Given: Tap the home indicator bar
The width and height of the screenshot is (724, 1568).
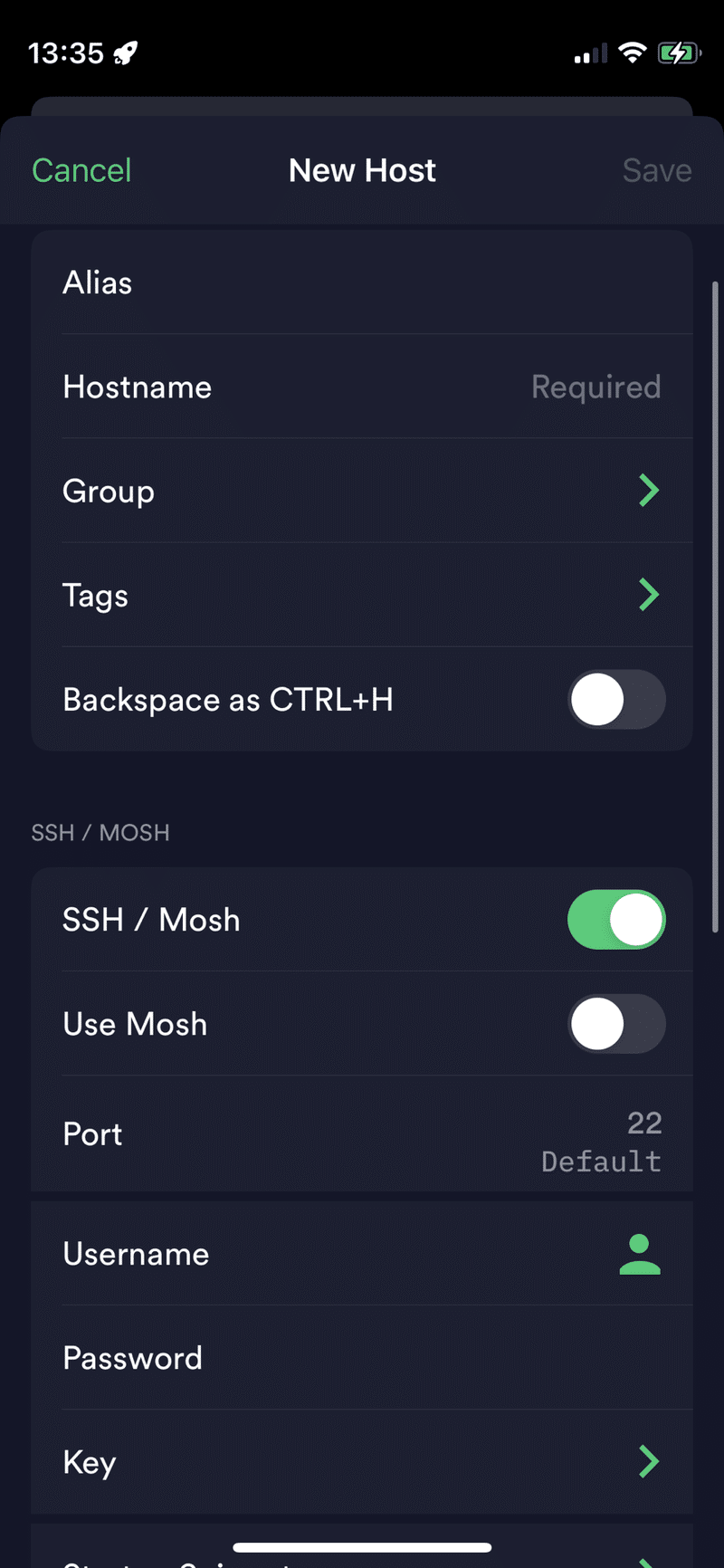Looking at the screenshot, I should [362, 1547].
